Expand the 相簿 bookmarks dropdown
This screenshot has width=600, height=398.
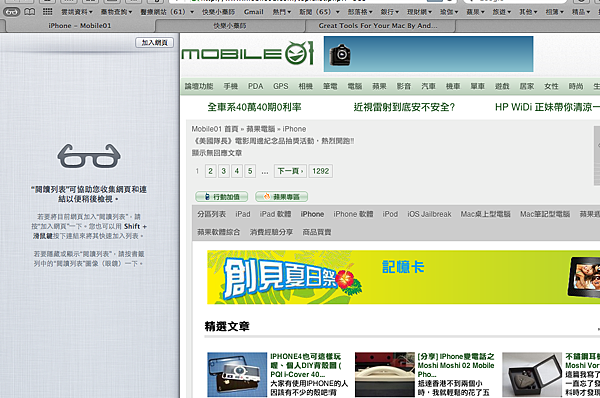click(x=554, y=12)
